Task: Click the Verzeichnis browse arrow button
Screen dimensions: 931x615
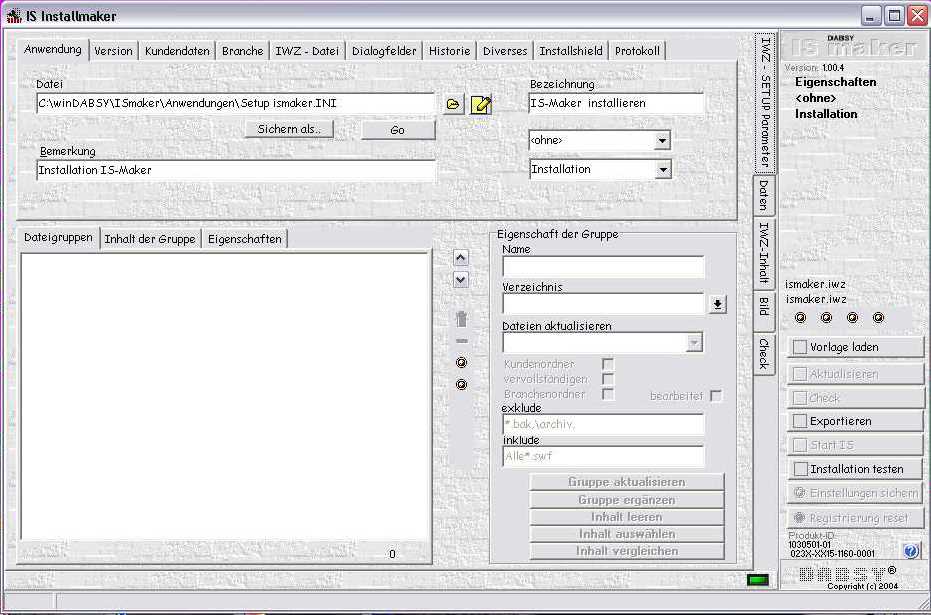Action: [x=718, y=305]
